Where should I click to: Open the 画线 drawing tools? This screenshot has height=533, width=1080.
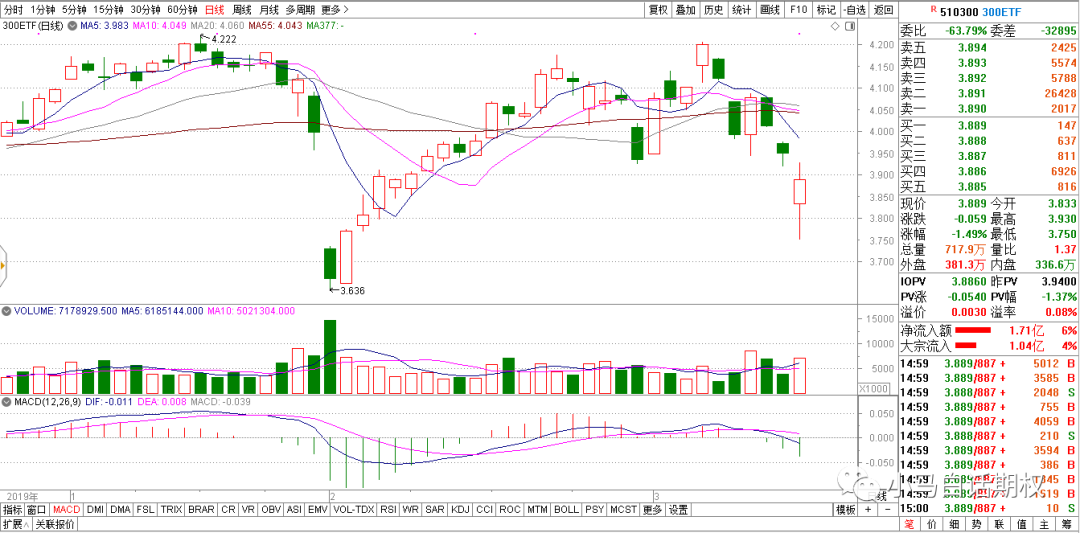769,10
